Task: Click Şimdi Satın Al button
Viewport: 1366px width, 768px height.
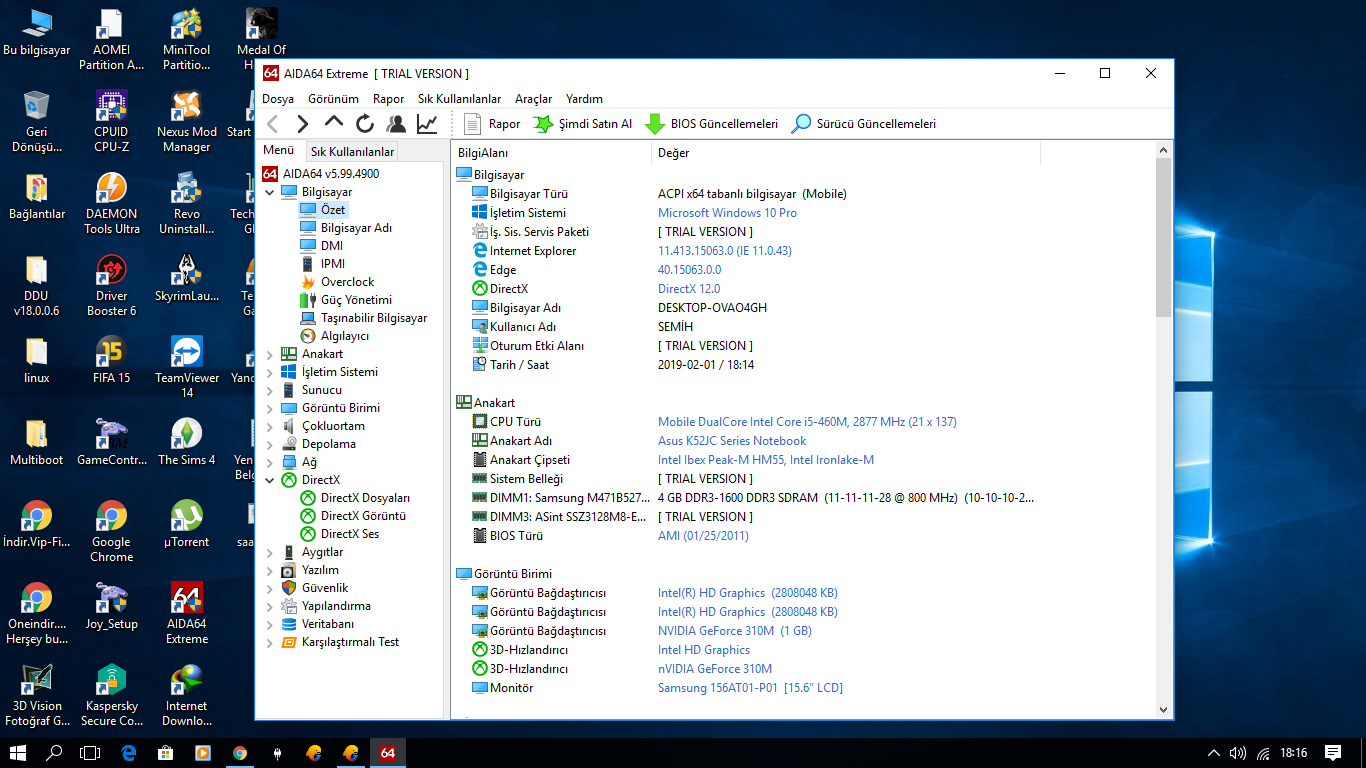Action: pyautogui.click(x=582, y=124)
